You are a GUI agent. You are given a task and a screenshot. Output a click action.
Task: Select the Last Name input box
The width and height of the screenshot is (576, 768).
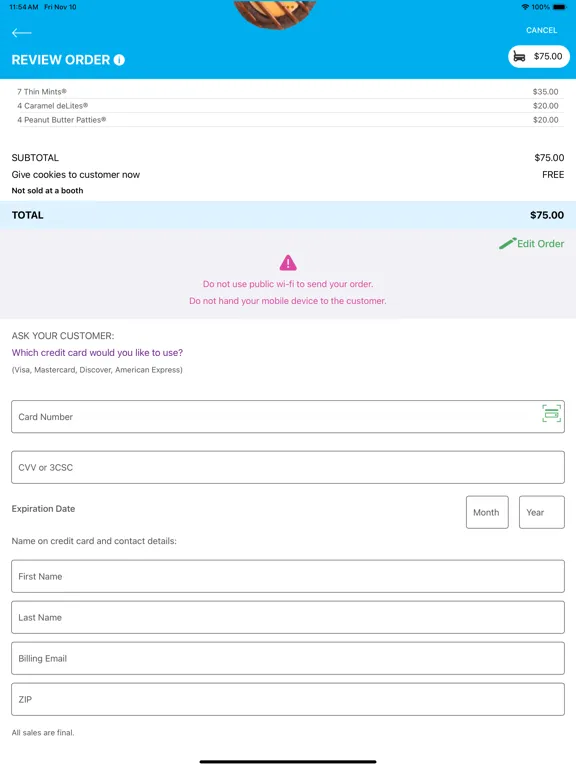click(288, 618)
